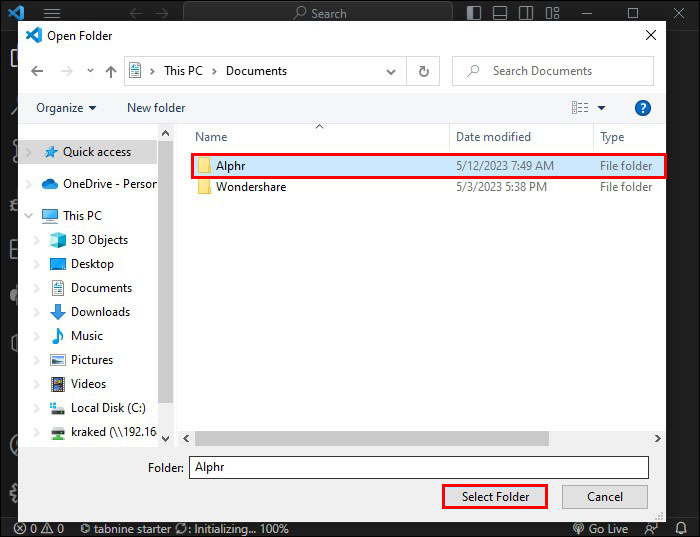
Task: Click the Select Folder button
Action: click(x=495, y=496)
